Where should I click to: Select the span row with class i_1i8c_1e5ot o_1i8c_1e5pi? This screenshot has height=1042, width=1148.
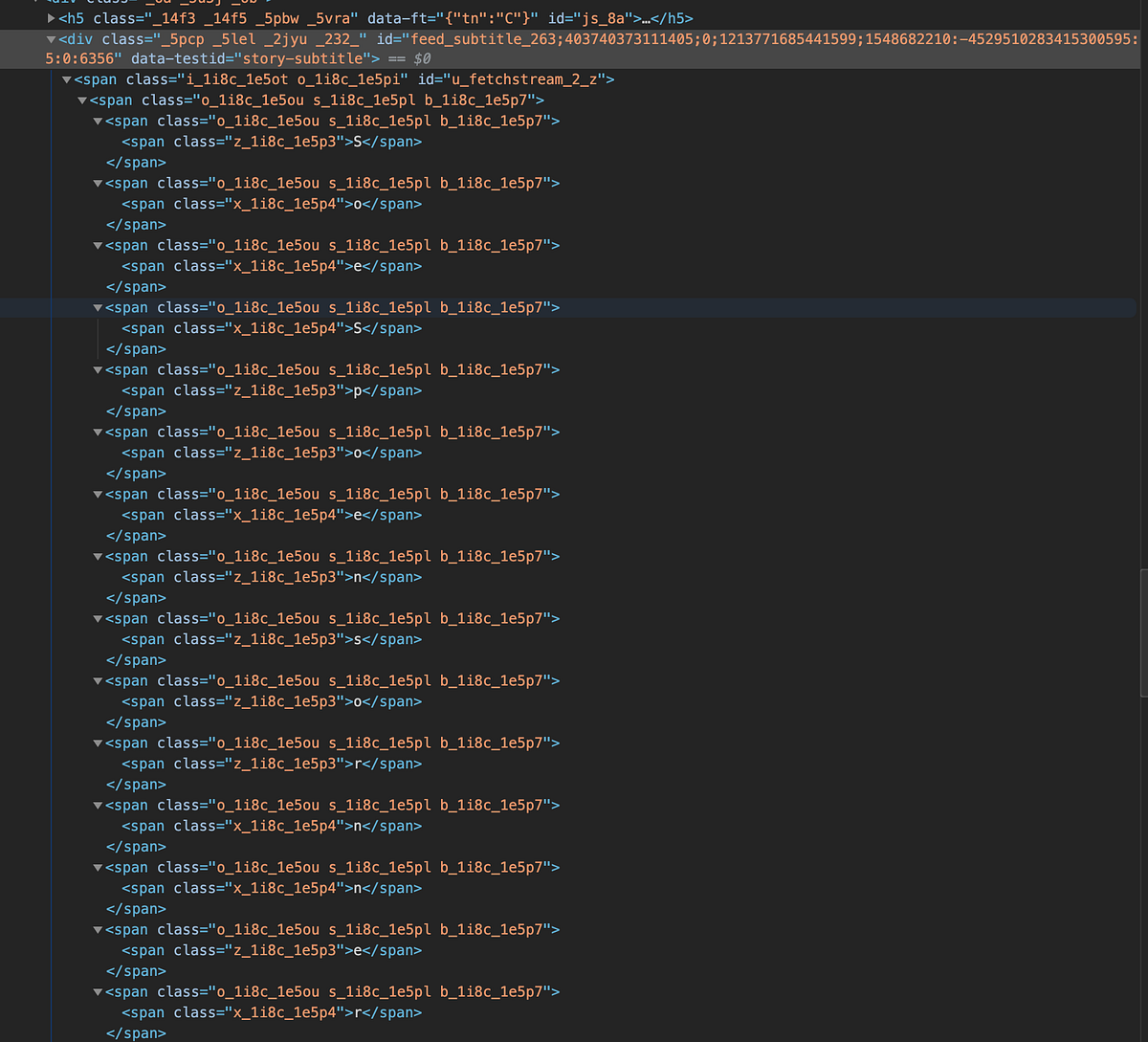[x=344, y=79]
